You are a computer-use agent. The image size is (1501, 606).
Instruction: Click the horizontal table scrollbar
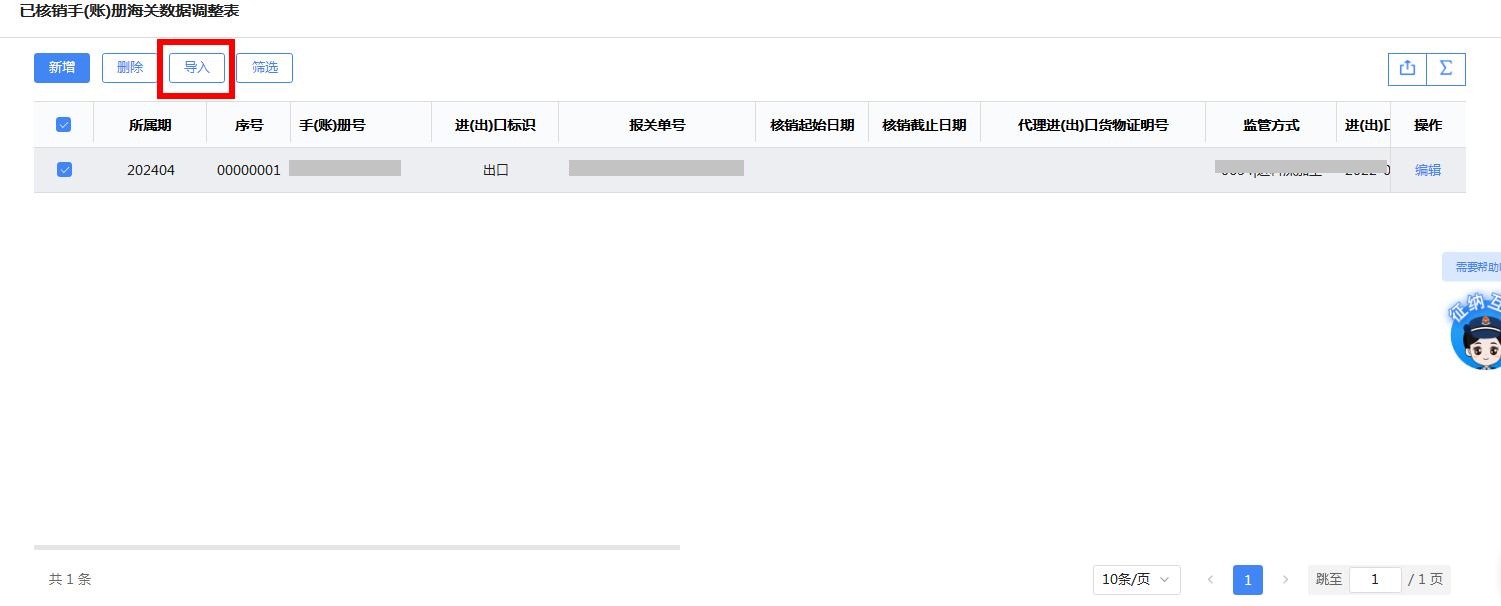[356, 547]
